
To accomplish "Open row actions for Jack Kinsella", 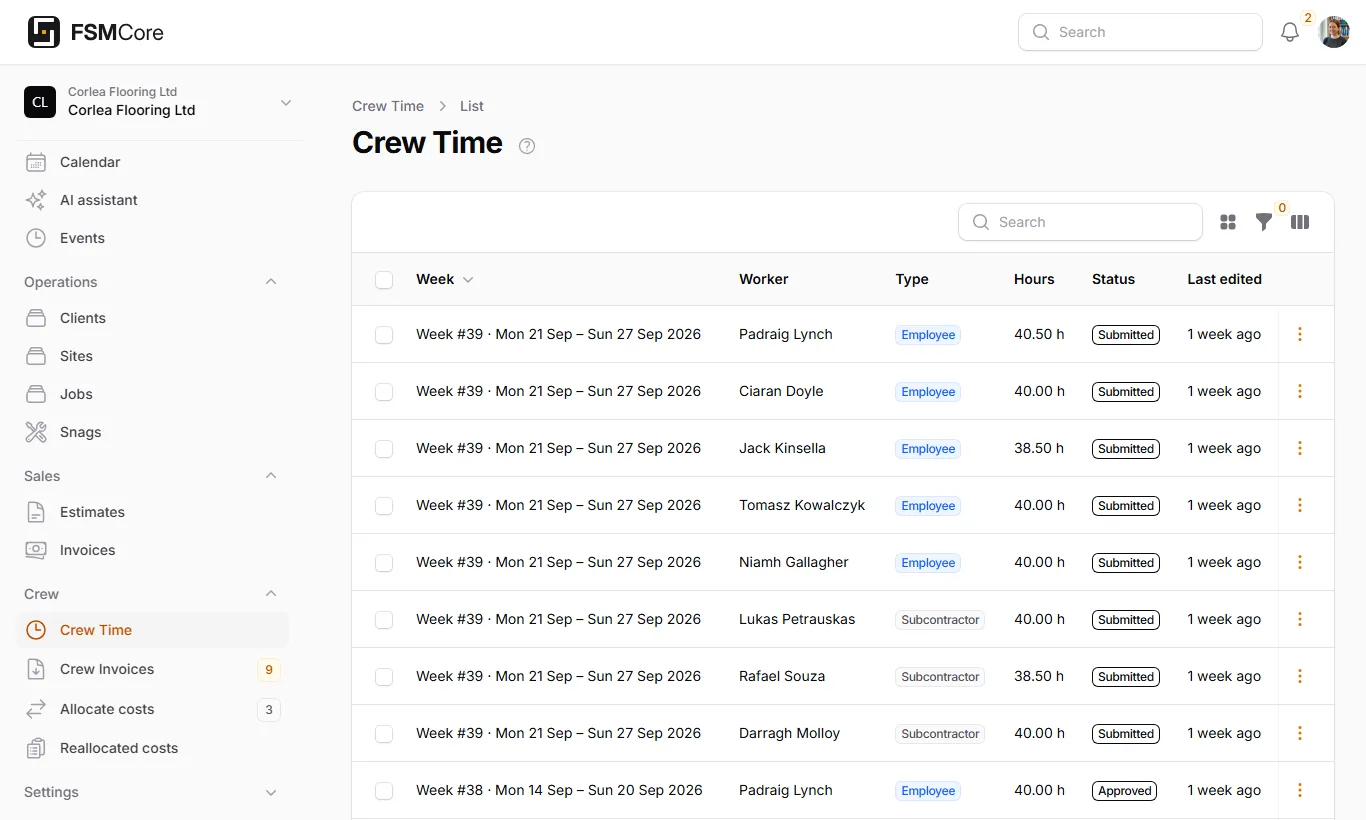I will point(1300,448).
